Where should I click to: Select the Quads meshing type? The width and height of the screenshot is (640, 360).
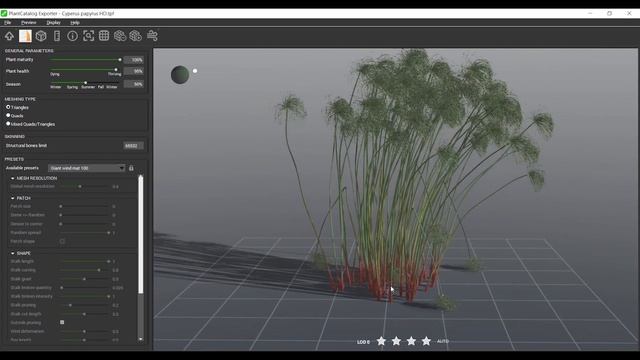(8, 116)
